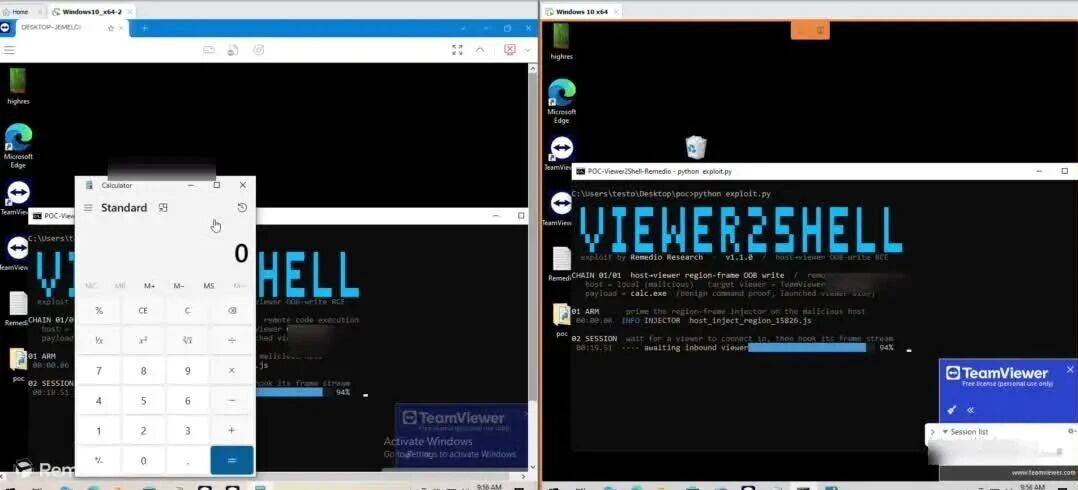
Task: Open Calculator navigation menu
Action: click(88, 208)
